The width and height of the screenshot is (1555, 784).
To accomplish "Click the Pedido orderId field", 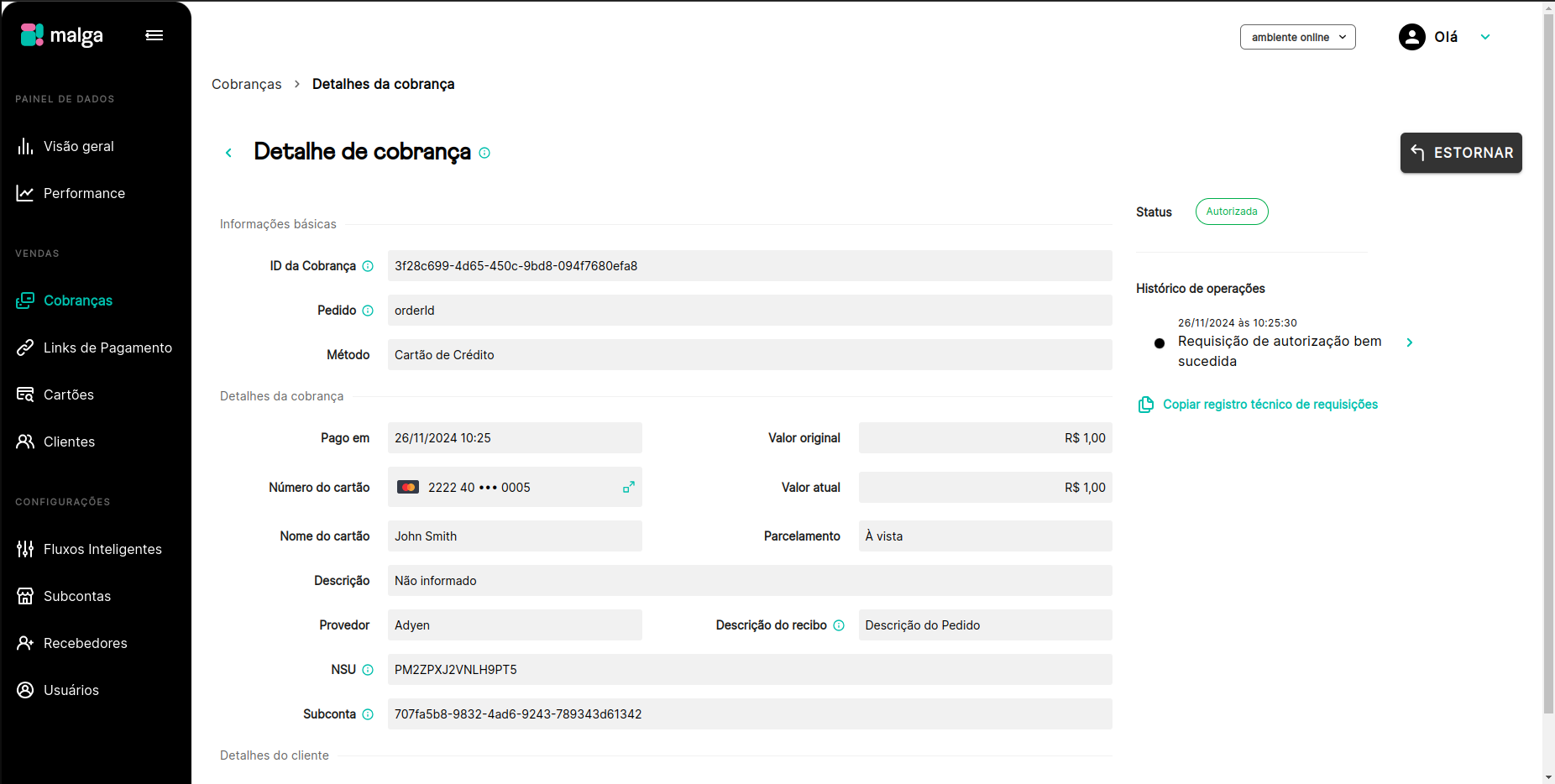I will click(750, 311).
